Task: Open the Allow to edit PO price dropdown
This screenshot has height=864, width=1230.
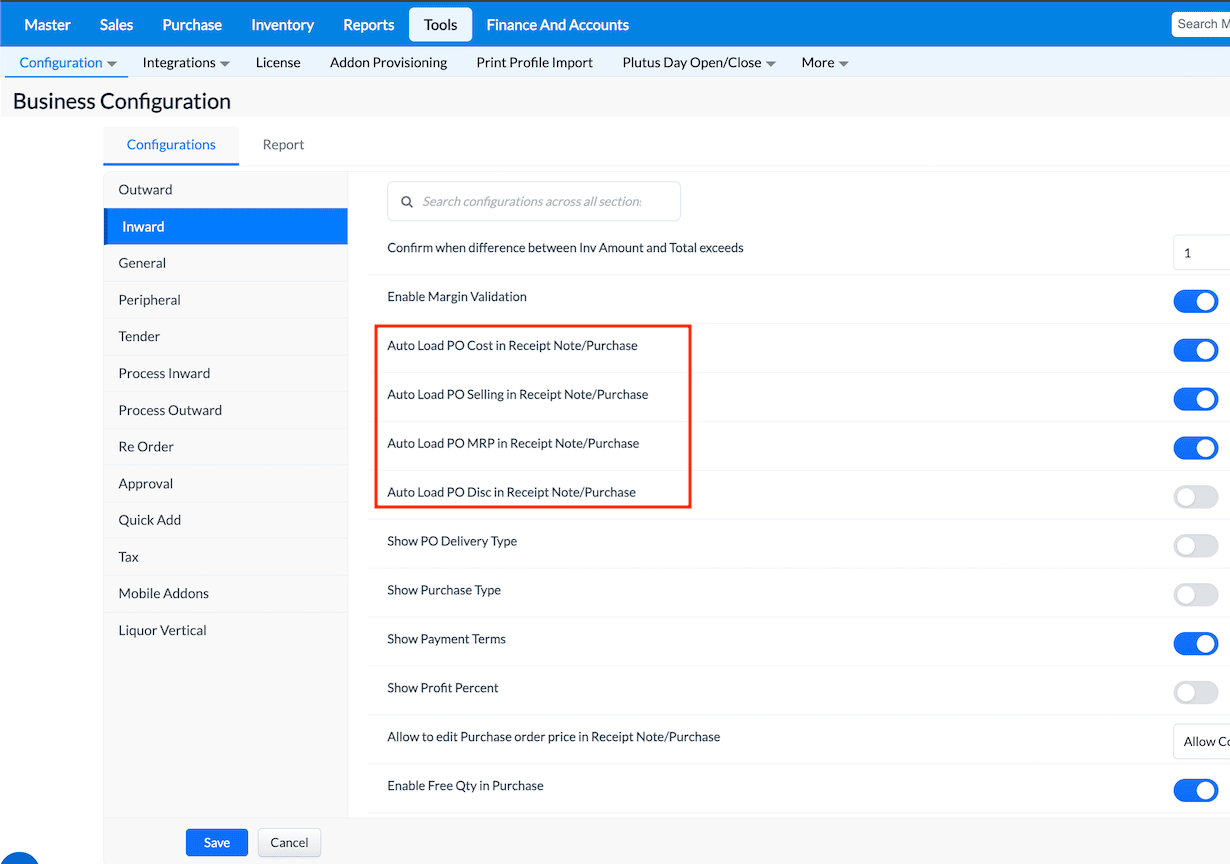Action: coord(1201,742)
